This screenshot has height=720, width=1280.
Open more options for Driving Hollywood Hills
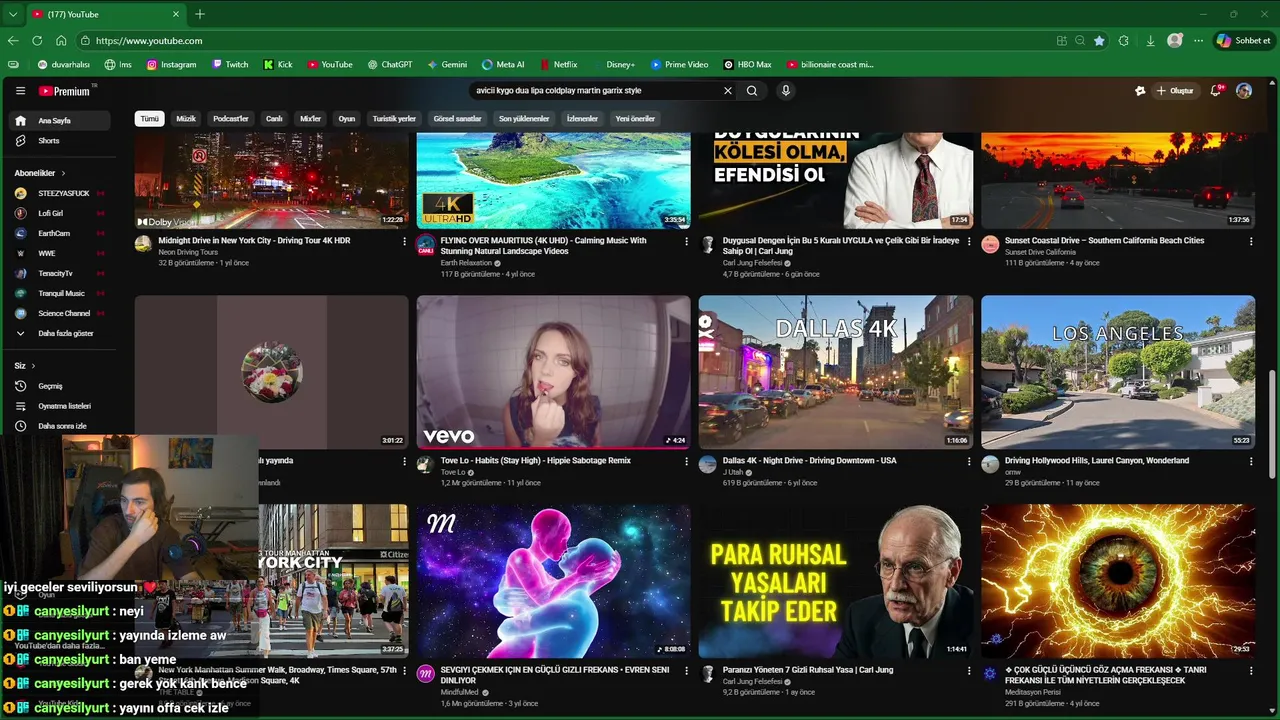(1251, 461)
